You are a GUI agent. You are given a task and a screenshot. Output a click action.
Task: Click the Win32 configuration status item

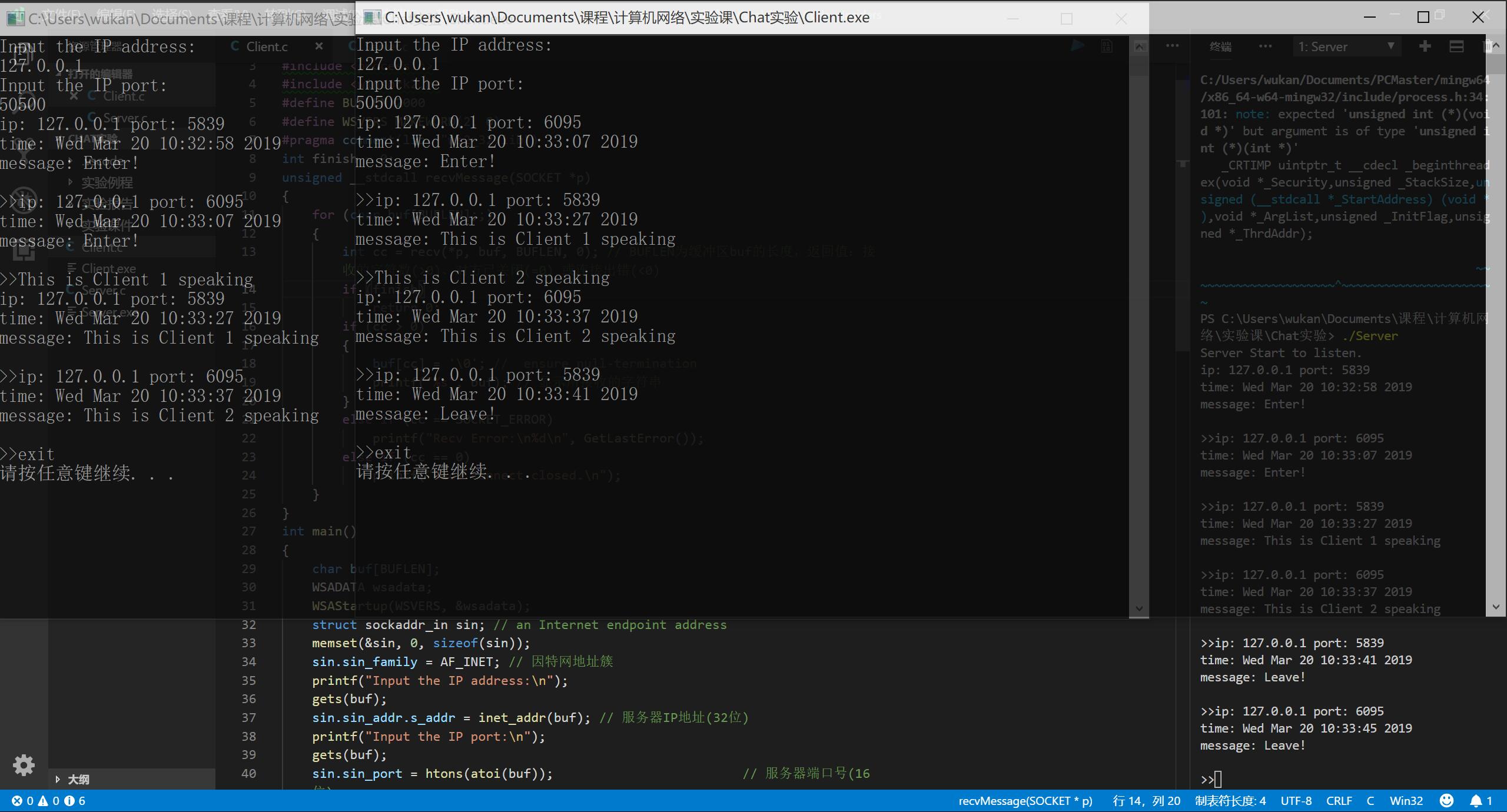pos(1406,801)
